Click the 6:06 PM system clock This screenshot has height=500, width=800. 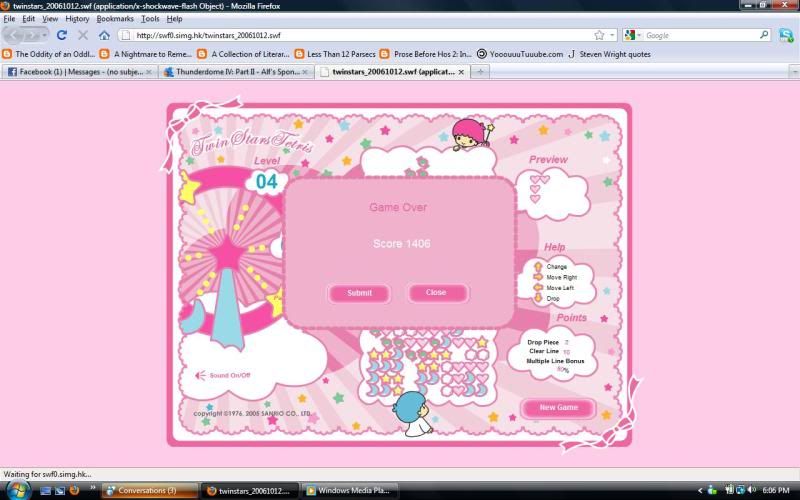[776, 490]
